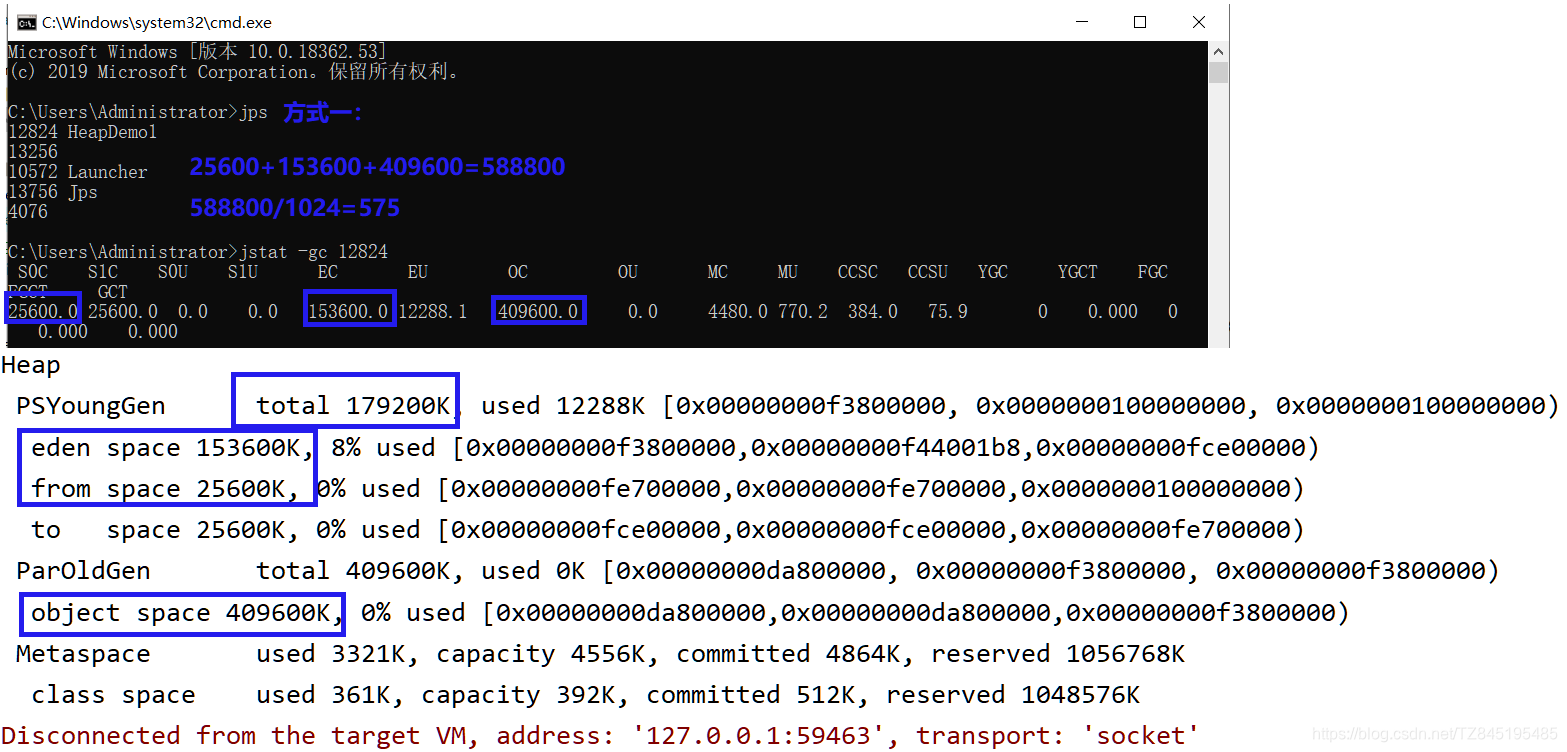This screenshot has height=752, width=1567.
Task: Close the cmd.exe window
Action: [x=1199, y=22]
